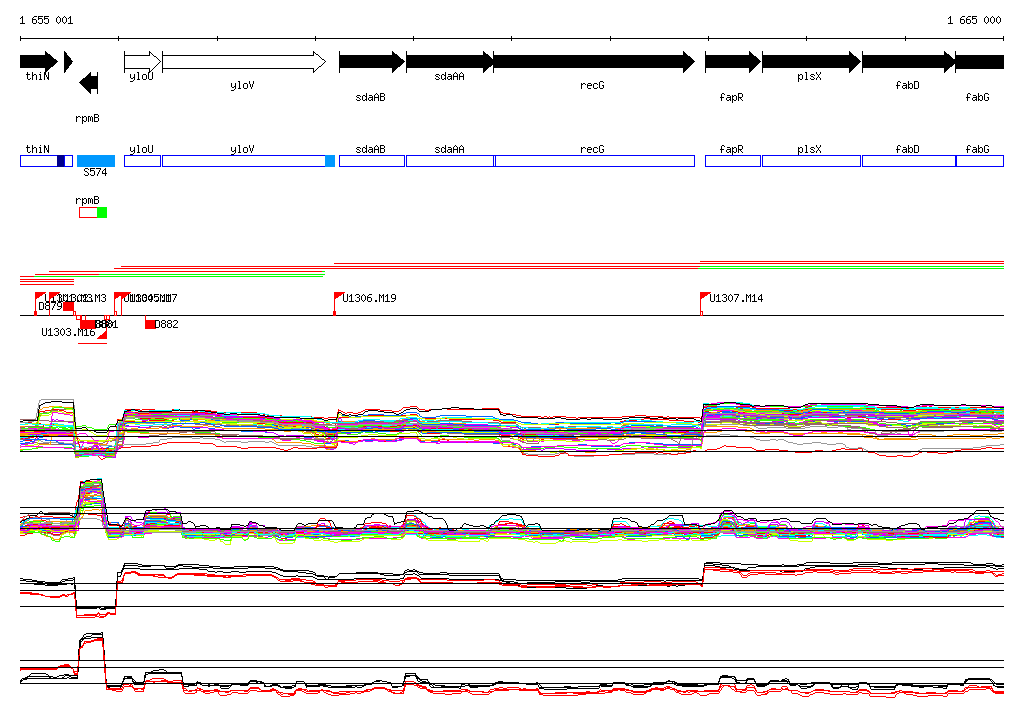The height and width of the screenshot is (714, 1024).
Task: Click the black recG gene arrow
Action: click(x=593, y=62)
